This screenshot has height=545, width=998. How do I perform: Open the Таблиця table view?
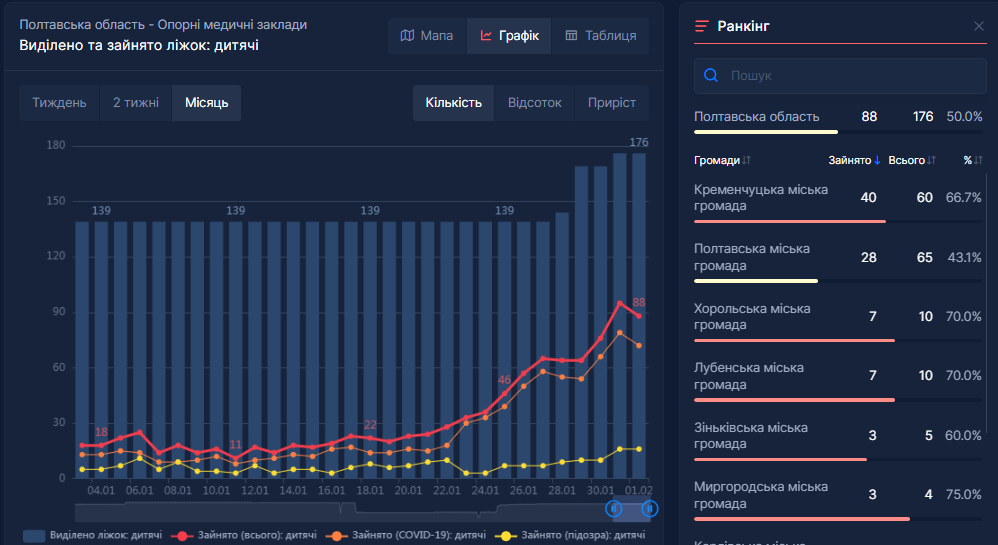click(x=600, y=36)
